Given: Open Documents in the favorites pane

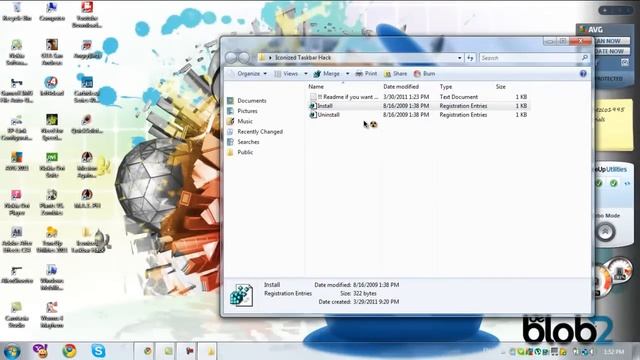Looking at the screenshot, I should [247, 100].
